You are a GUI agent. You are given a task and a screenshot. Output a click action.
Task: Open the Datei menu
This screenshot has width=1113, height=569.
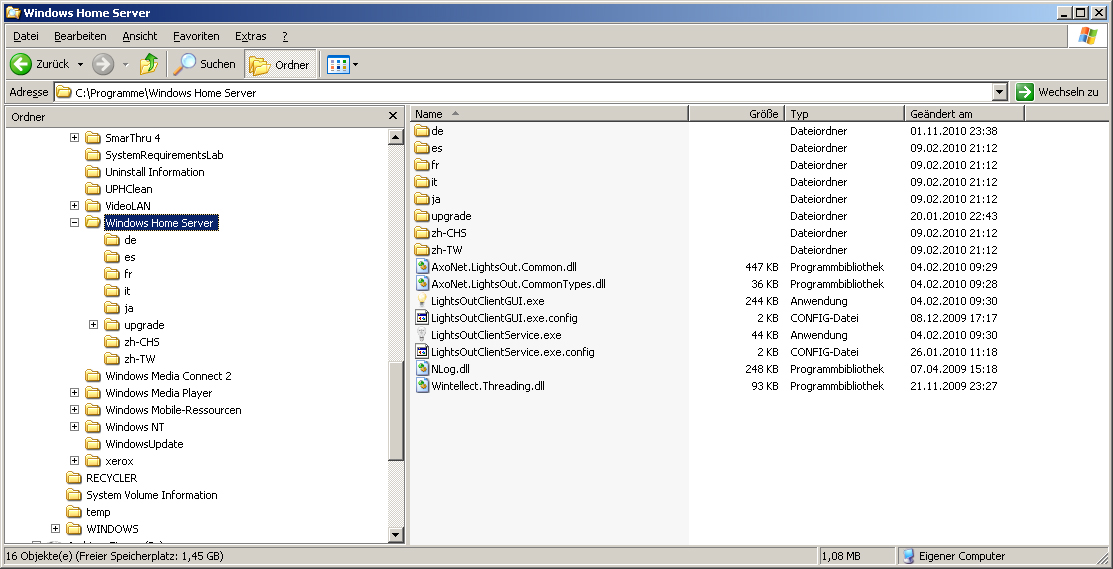pyautogui.click(x=26, y=36)
